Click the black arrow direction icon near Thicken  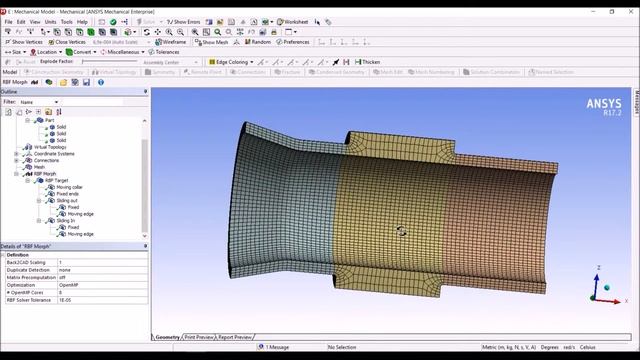click(336, 62)
